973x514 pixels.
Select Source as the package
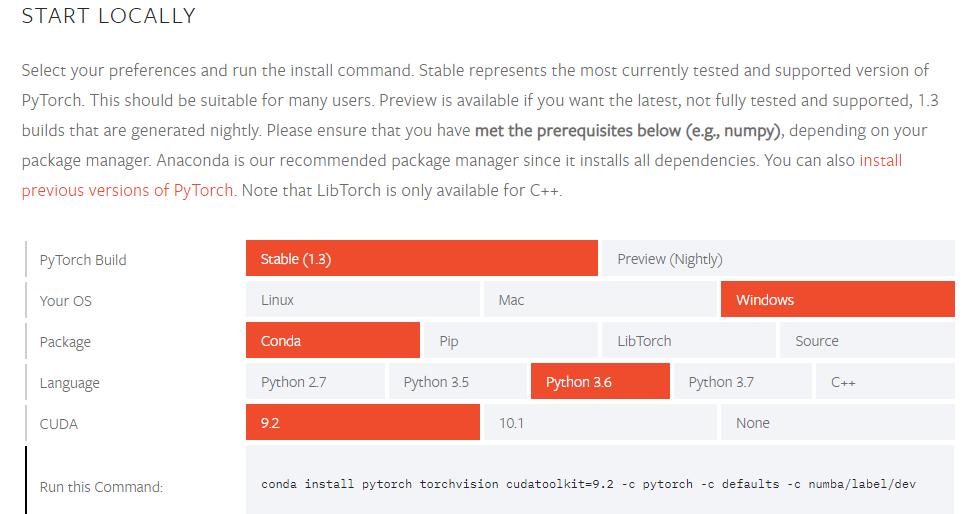coord(866,341)
